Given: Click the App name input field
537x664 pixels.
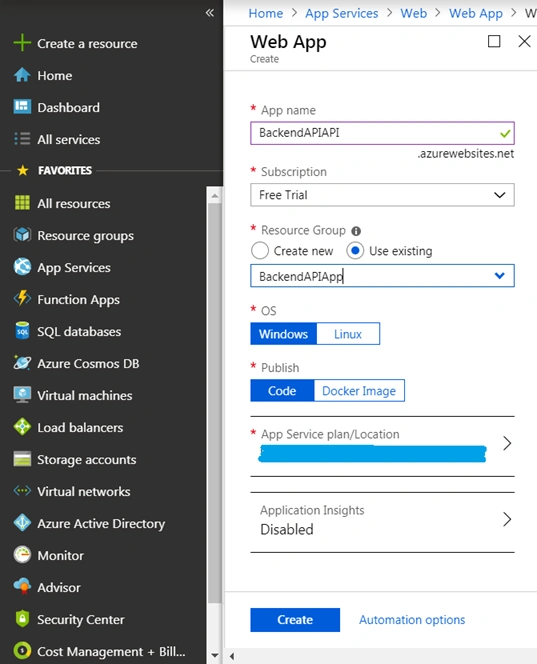Looking at the screenshot, I should point(382,133).
